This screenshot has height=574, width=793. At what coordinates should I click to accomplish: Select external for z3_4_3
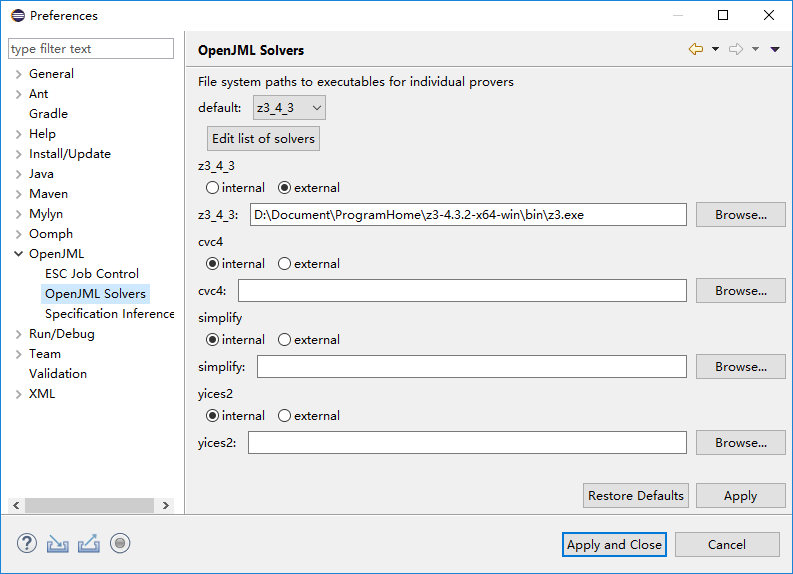click(x=284, y=188)
